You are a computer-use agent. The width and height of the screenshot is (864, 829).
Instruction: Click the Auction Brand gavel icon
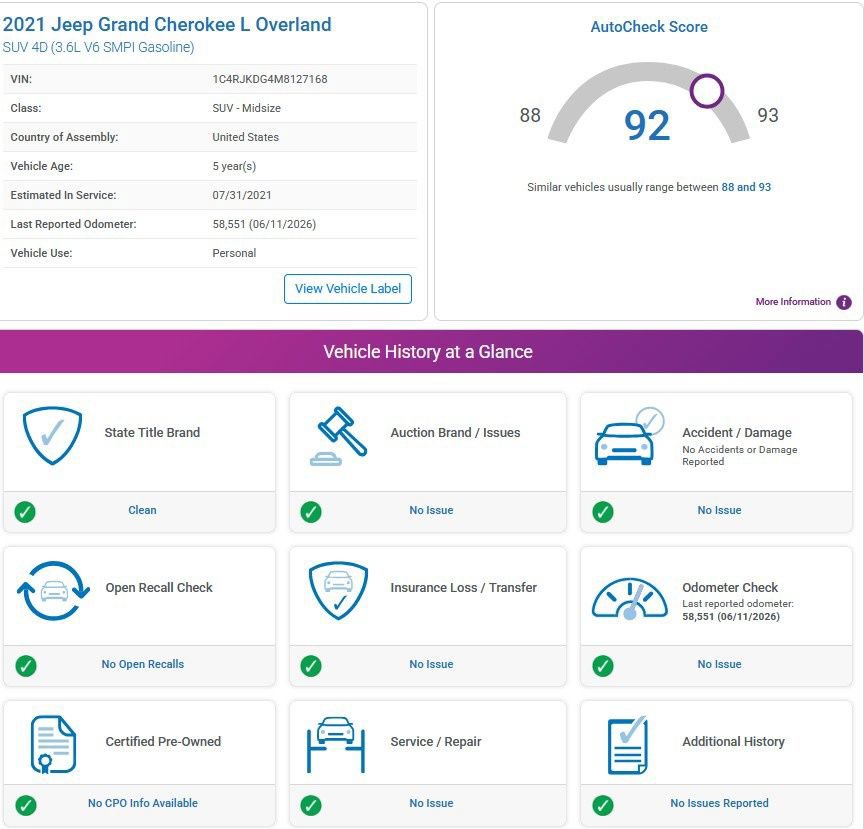coord(338,436)
